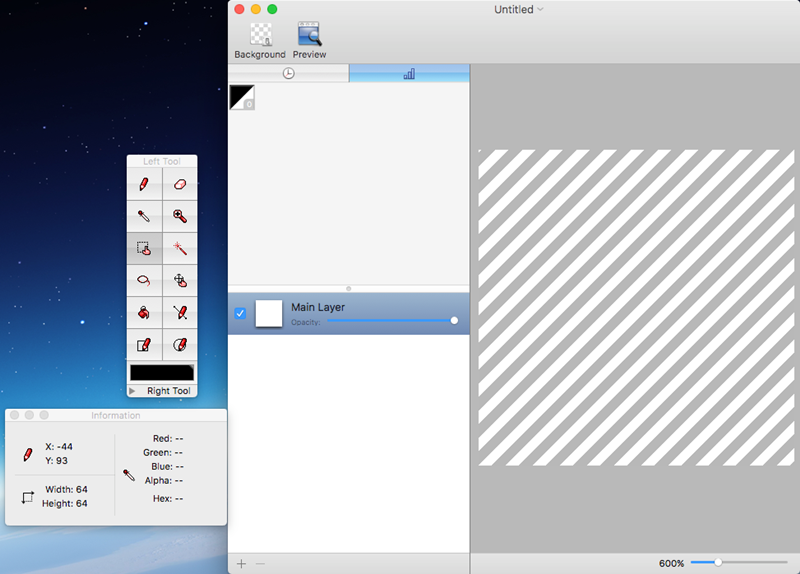
Task: Select the Zoom magnifier tool
Action: pos(180,216)
